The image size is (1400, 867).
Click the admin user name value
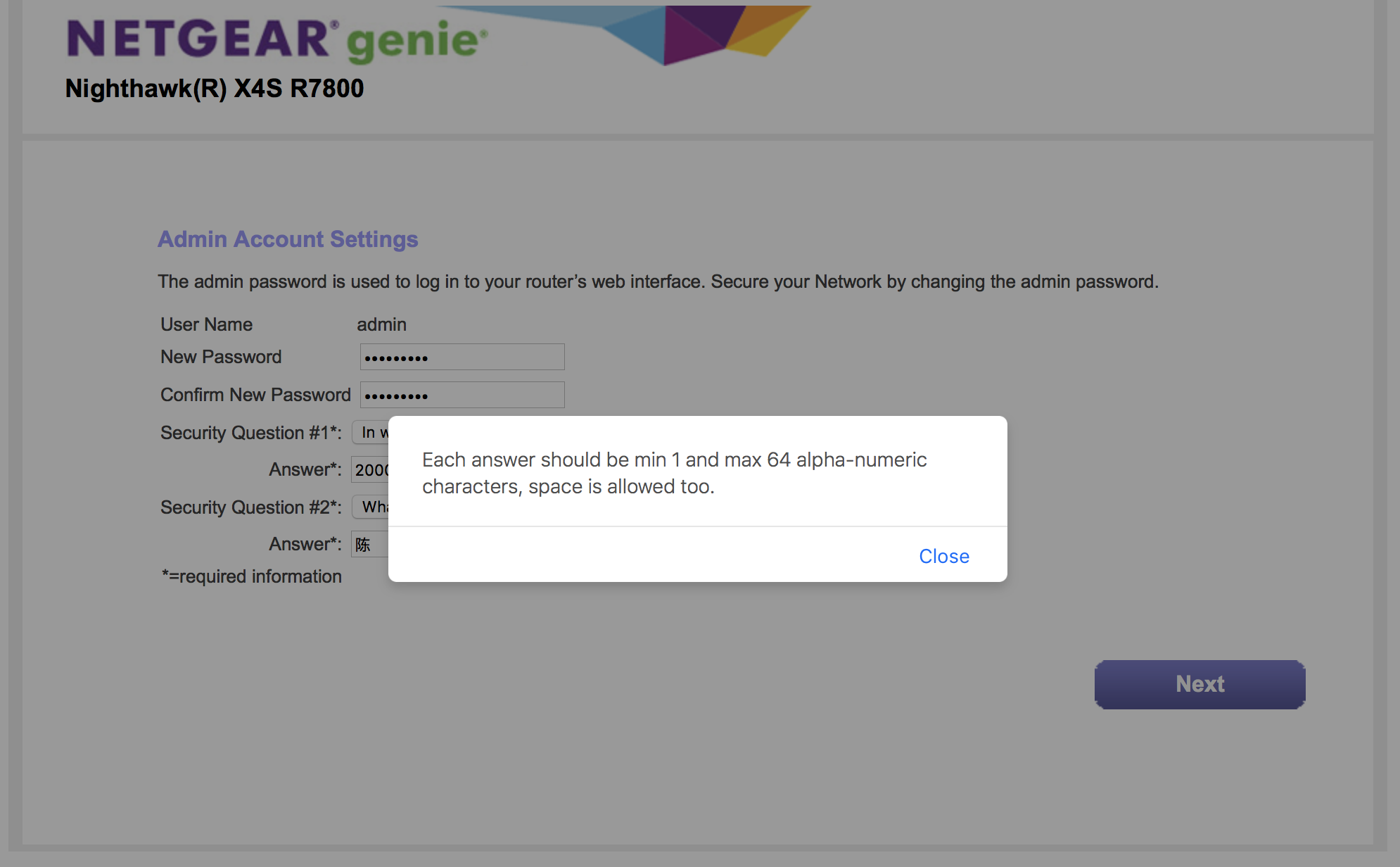(x=381, y=324)
